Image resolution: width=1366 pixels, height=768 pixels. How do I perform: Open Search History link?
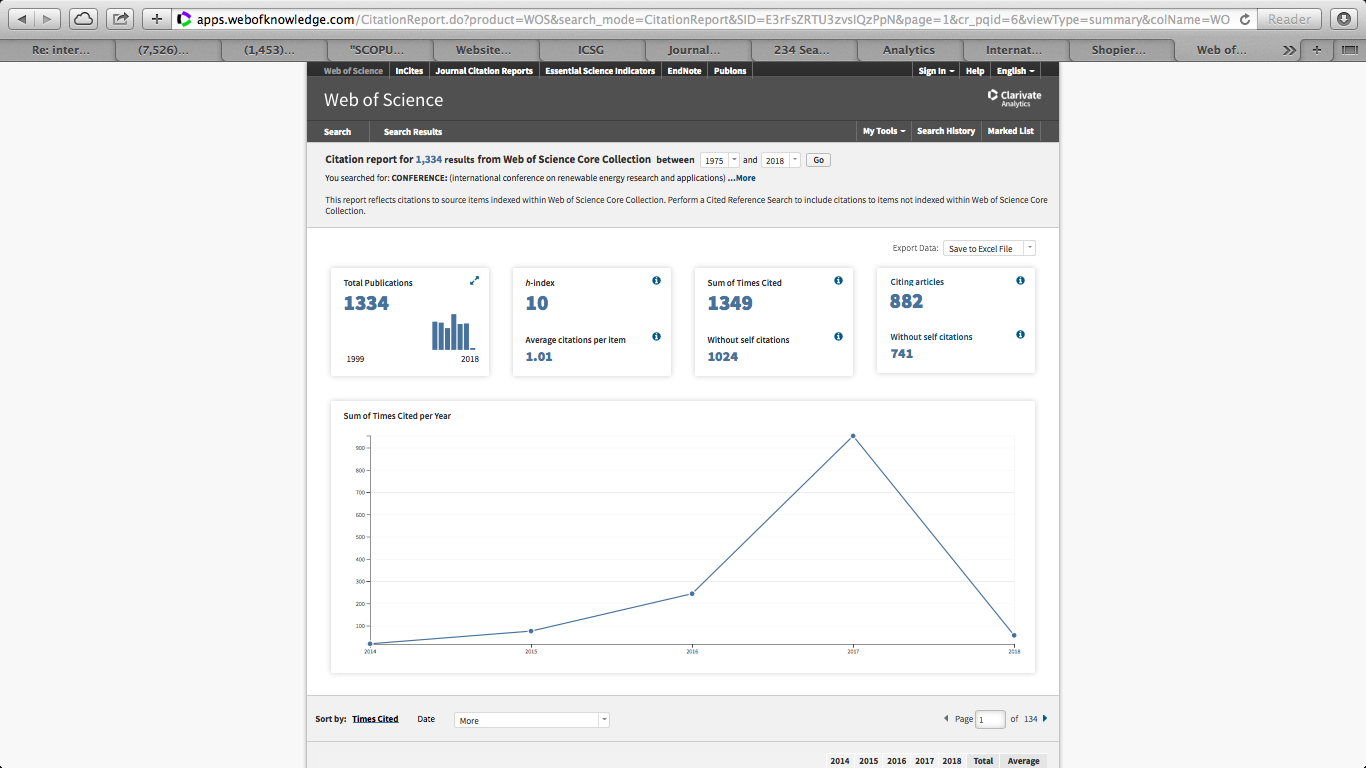[x=946, y=131]
